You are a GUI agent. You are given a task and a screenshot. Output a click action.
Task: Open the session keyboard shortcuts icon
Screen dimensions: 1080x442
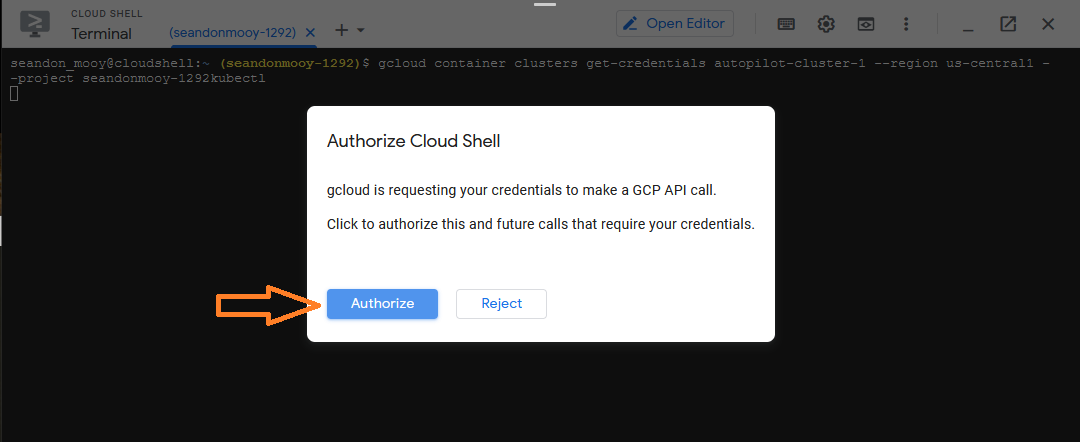786,24
